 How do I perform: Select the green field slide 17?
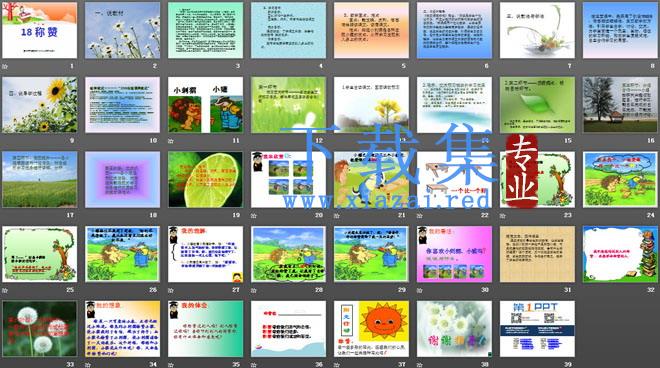point(40,179)
